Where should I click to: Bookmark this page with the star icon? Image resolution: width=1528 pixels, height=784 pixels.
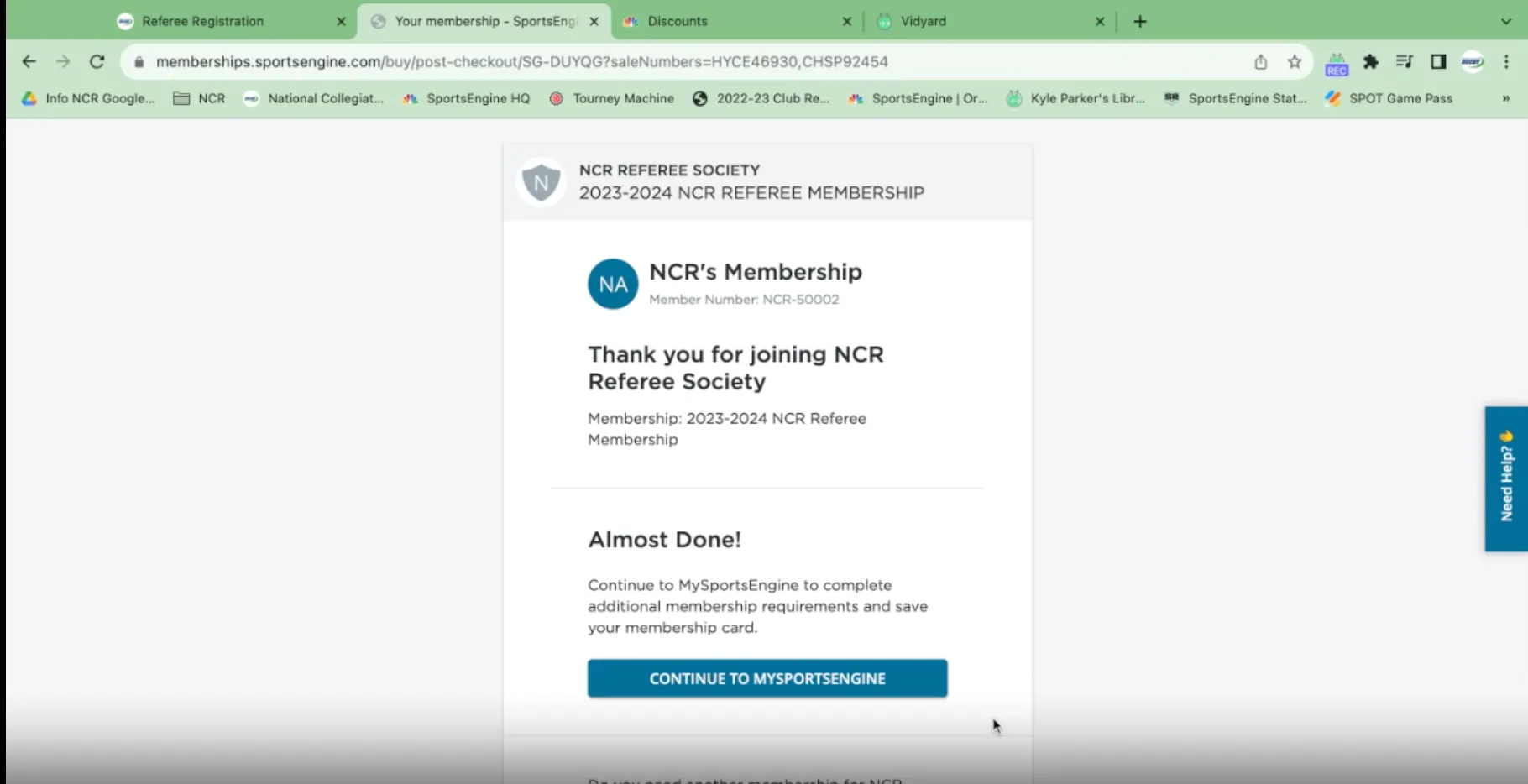click(1295, 61)
